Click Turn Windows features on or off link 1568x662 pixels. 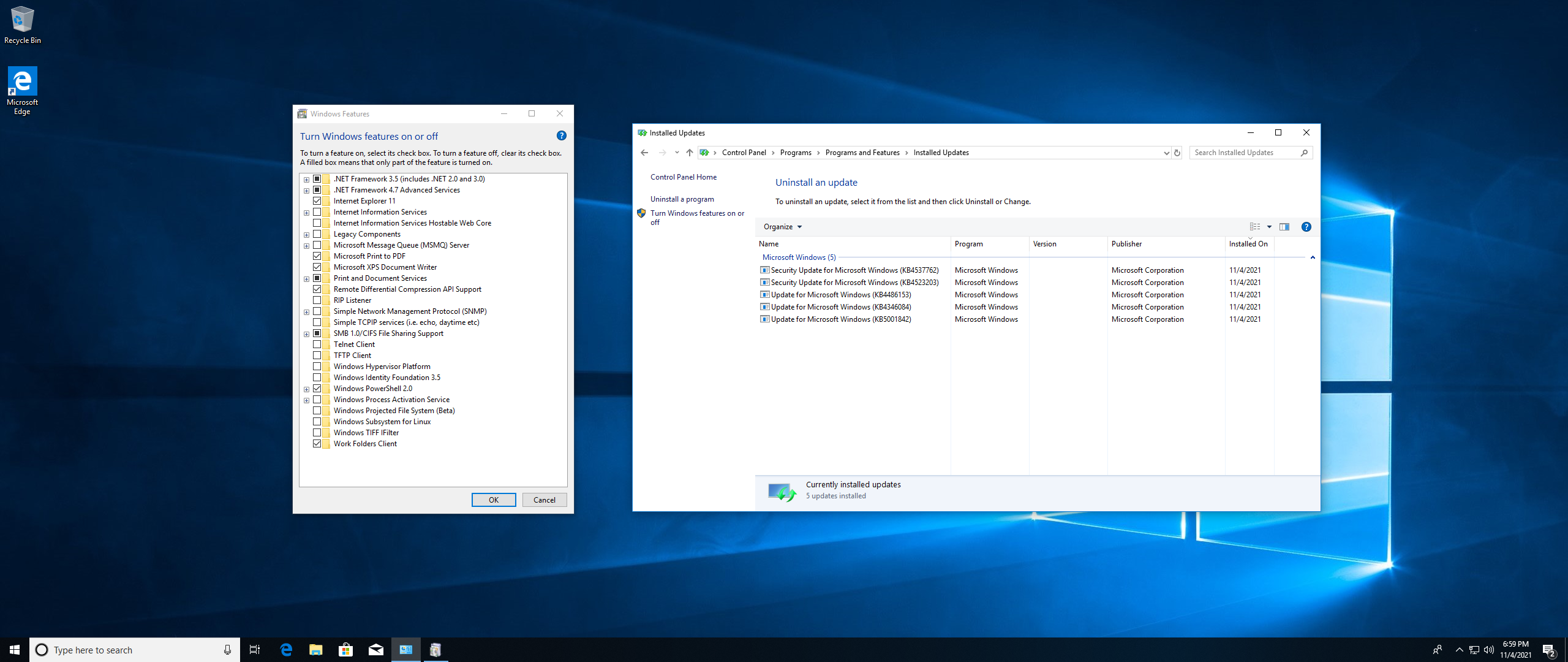(697, 218)
